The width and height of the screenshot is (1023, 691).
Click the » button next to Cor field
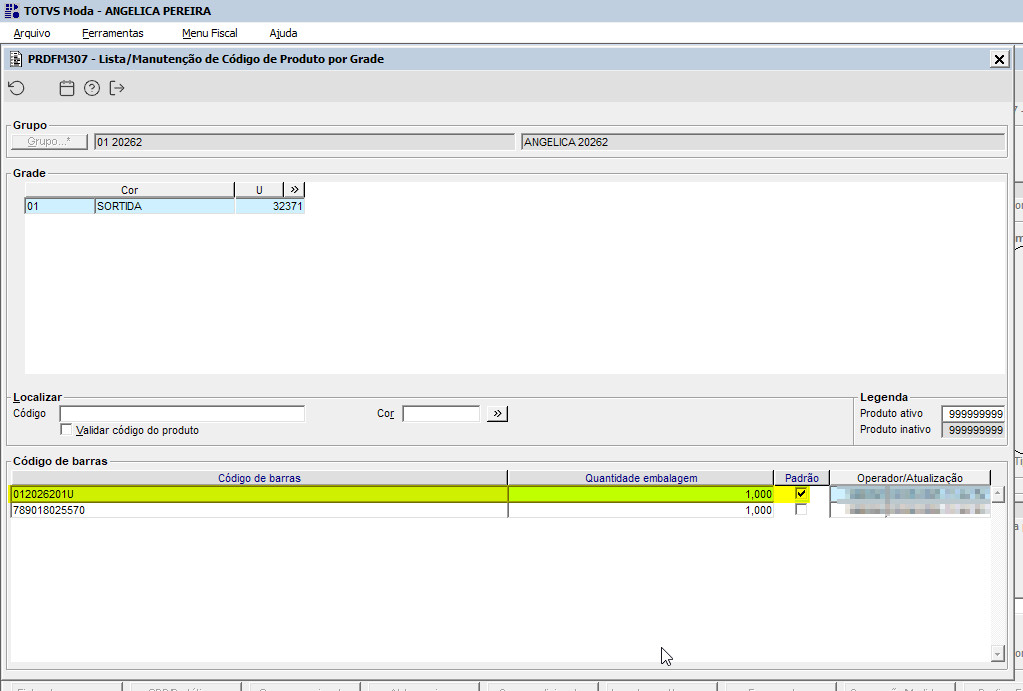click(497, 414)
